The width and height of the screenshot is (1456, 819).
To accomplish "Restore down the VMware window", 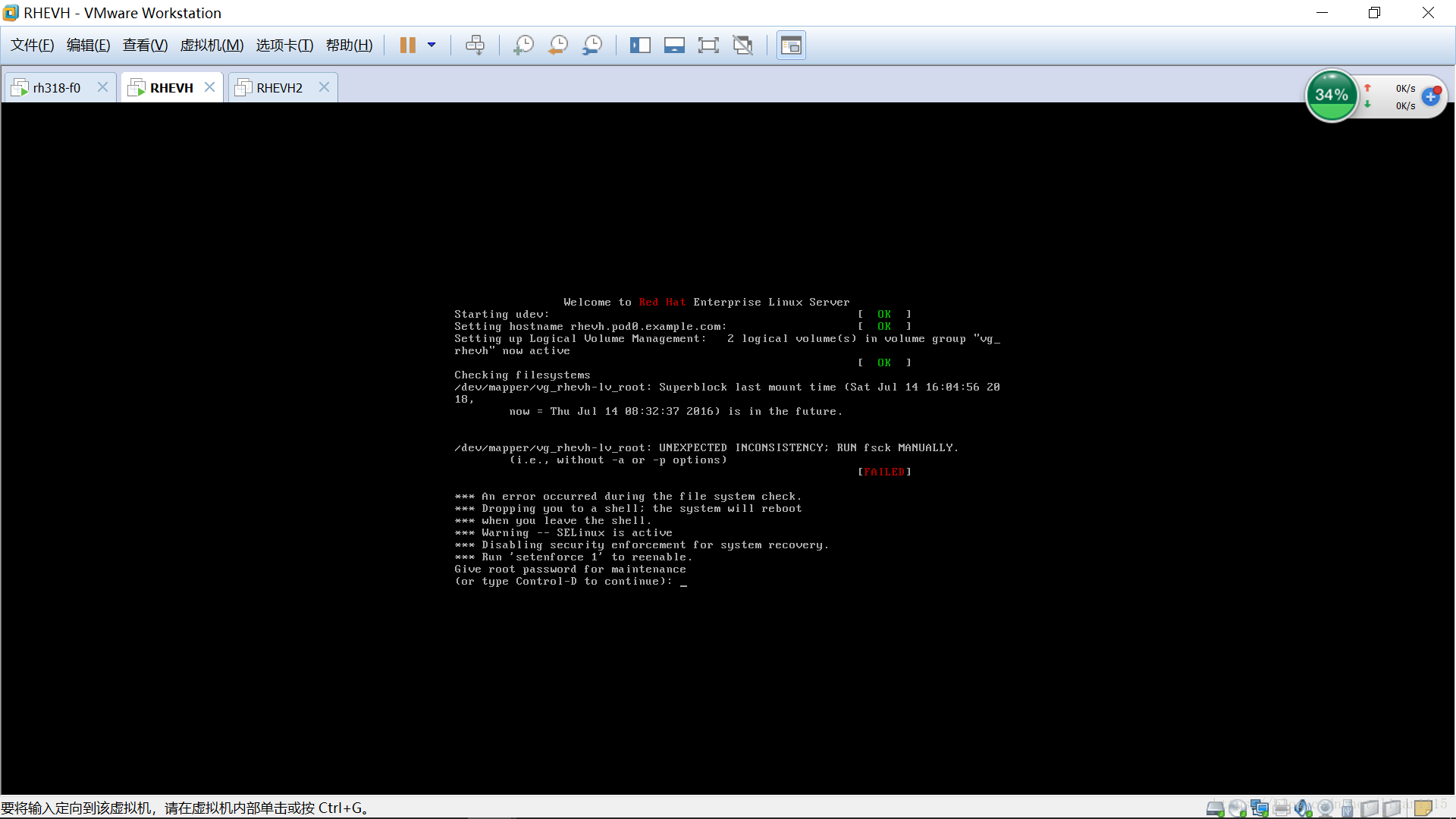I will [1374, 13].
